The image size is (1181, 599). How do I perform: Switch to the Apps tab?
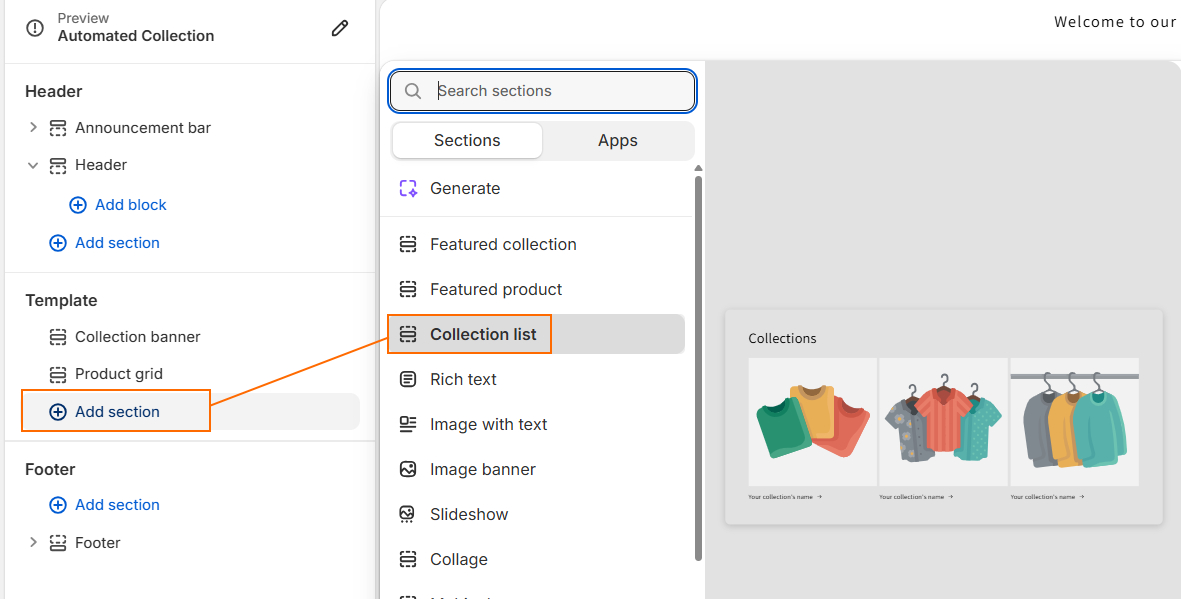pos(617,140)
